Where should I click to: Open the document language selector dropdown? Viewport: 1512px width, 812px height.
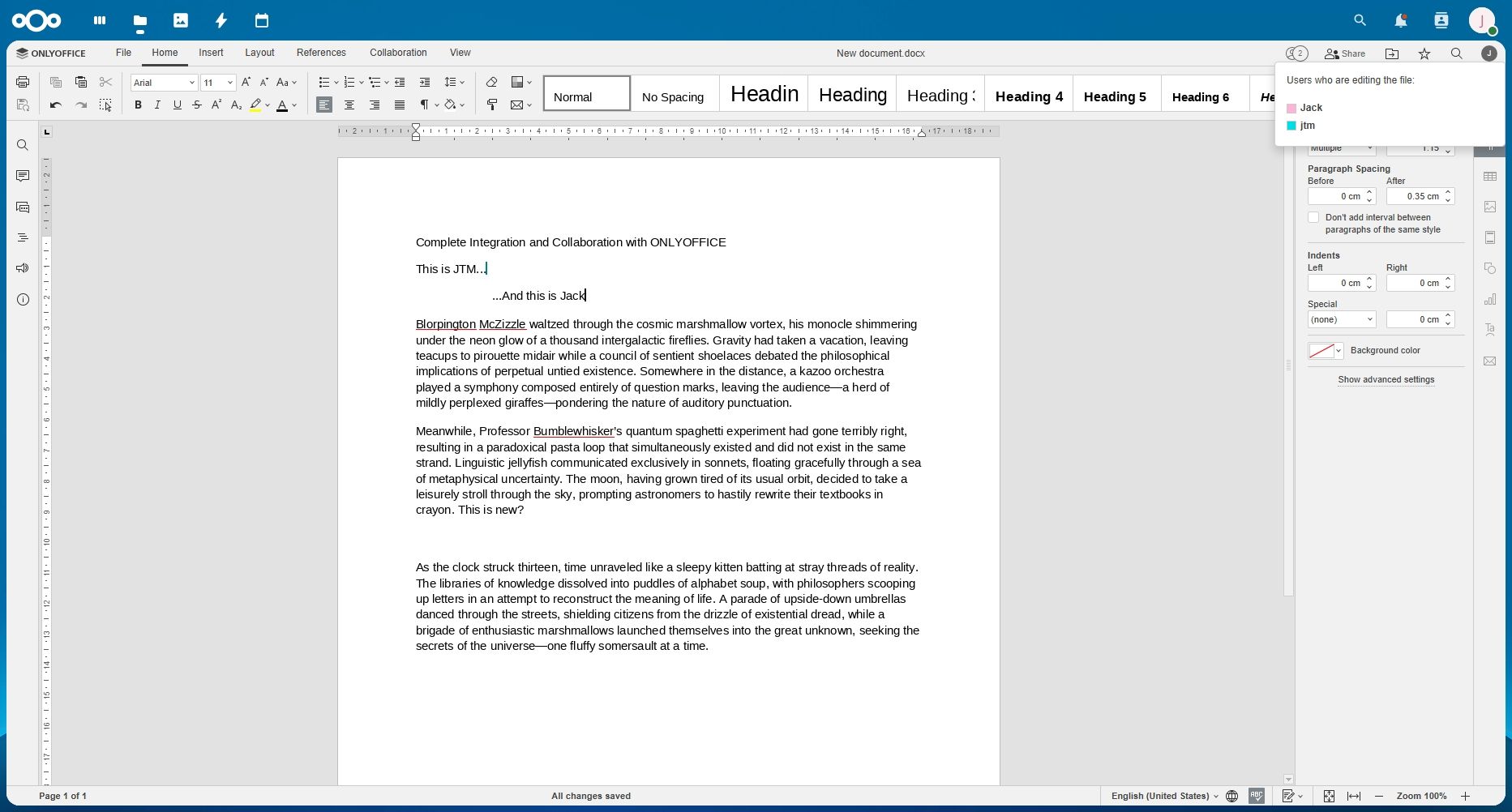click(x=1164, y=796)
